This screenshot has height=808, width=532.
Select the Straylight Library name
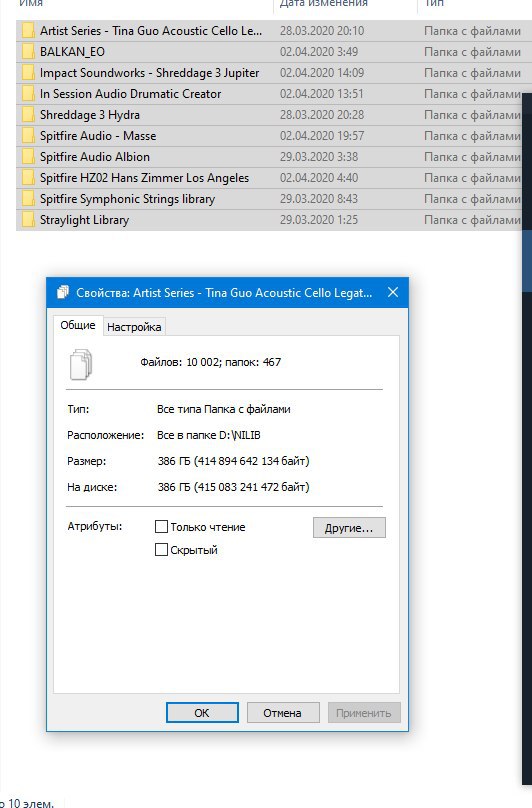tap(85, 220)
